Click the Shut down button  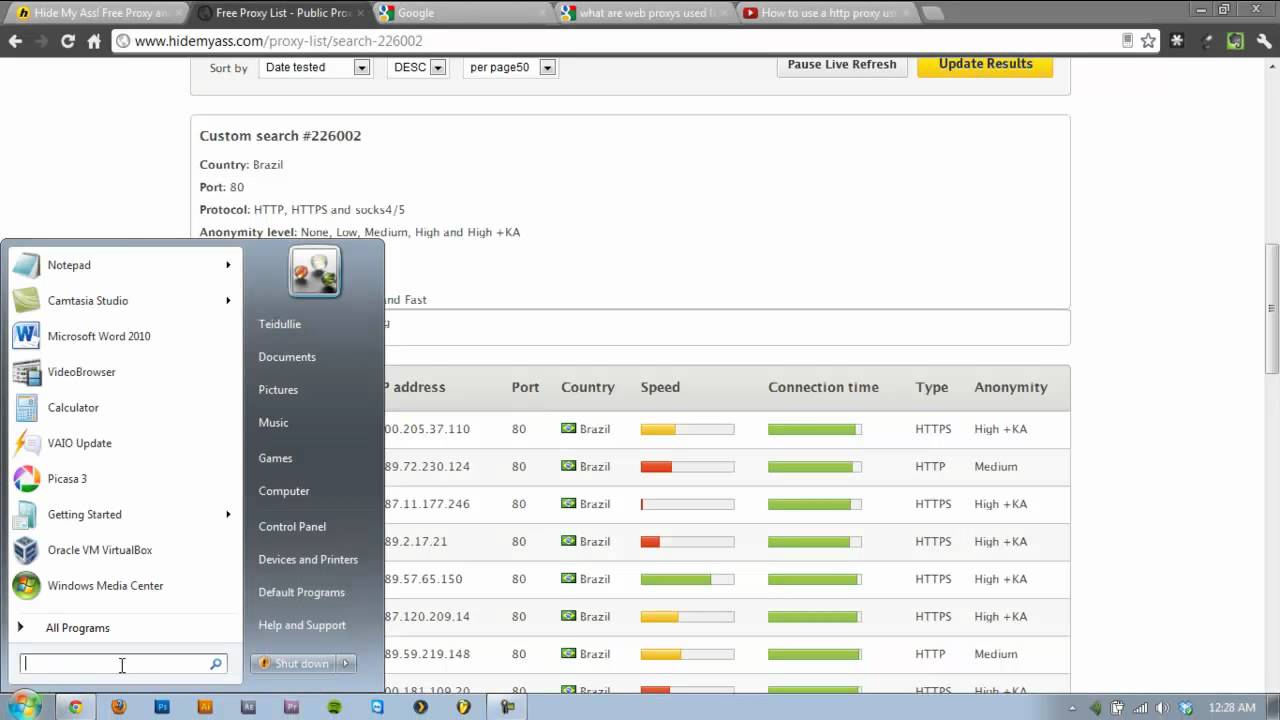[x=294, y=663]
